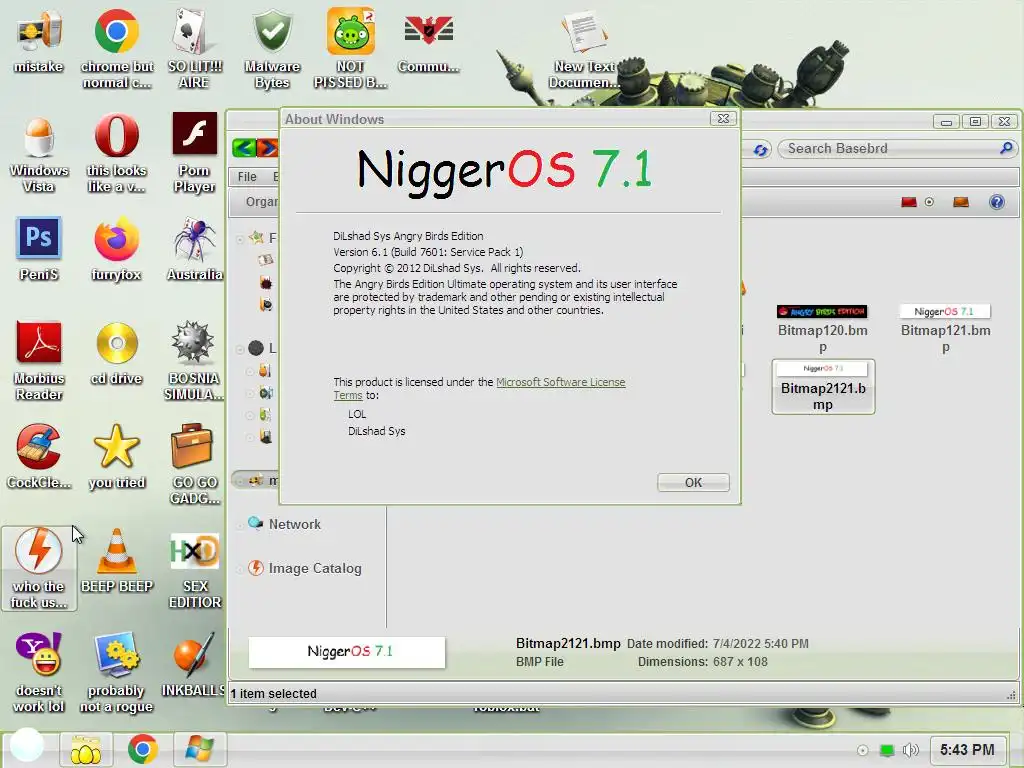
Task: Open the volume speaker tray icon
Action: [910, 750]
